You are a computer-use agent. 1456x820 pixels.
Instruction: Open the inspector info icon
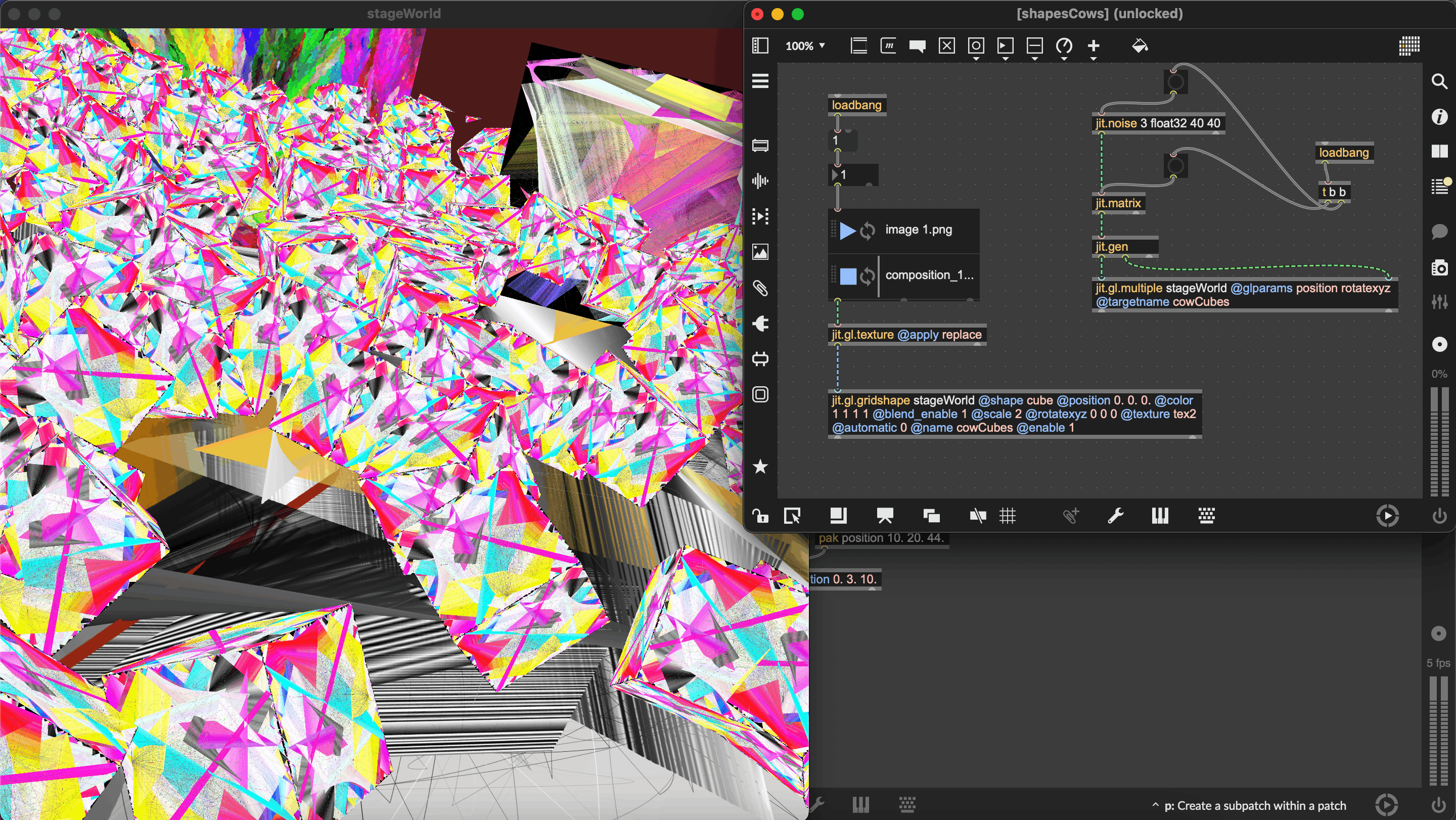pyautogui.click(x=1439, y=117)
